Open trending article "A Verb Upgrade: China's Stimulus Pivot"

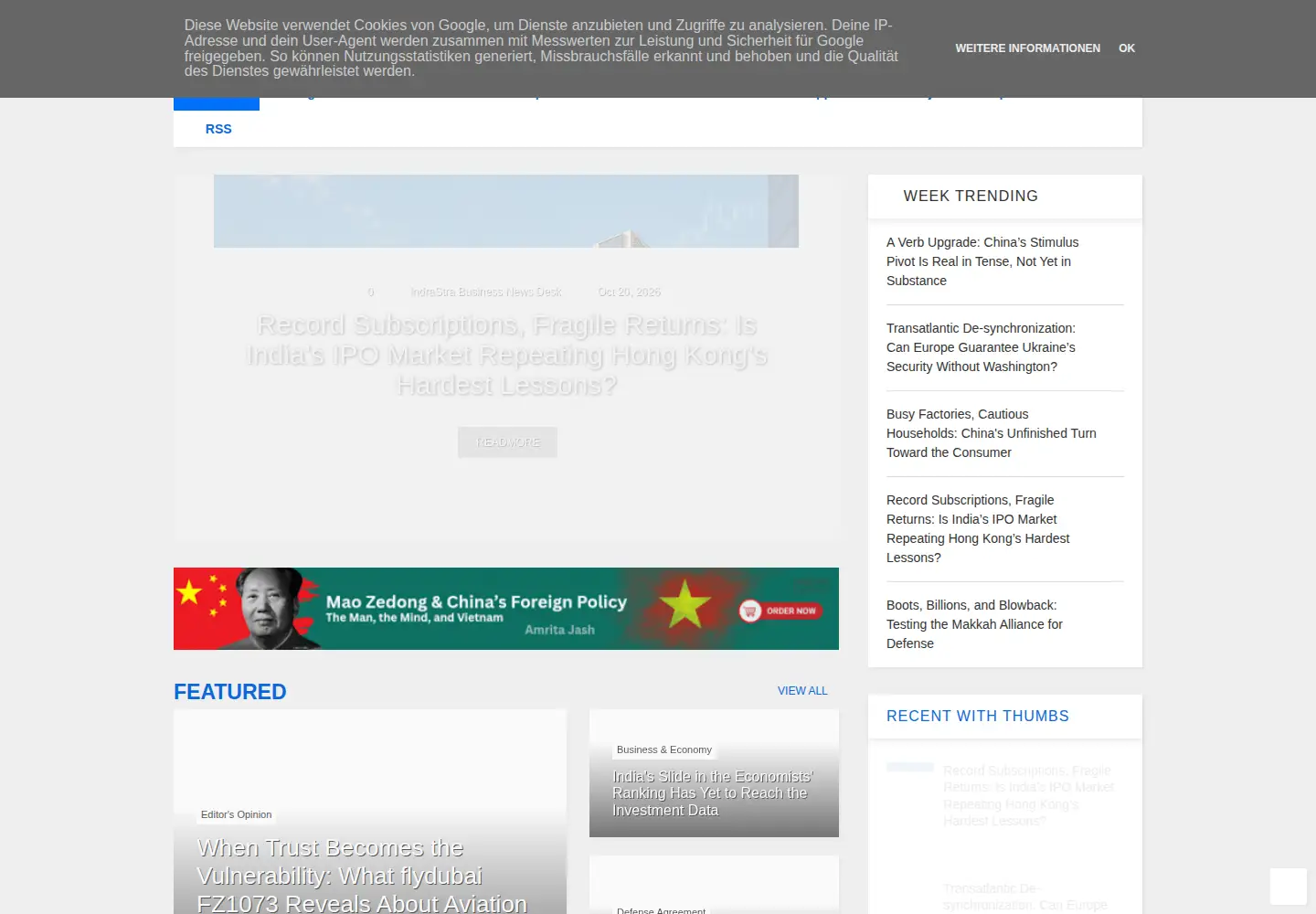(x=982, y=261)
